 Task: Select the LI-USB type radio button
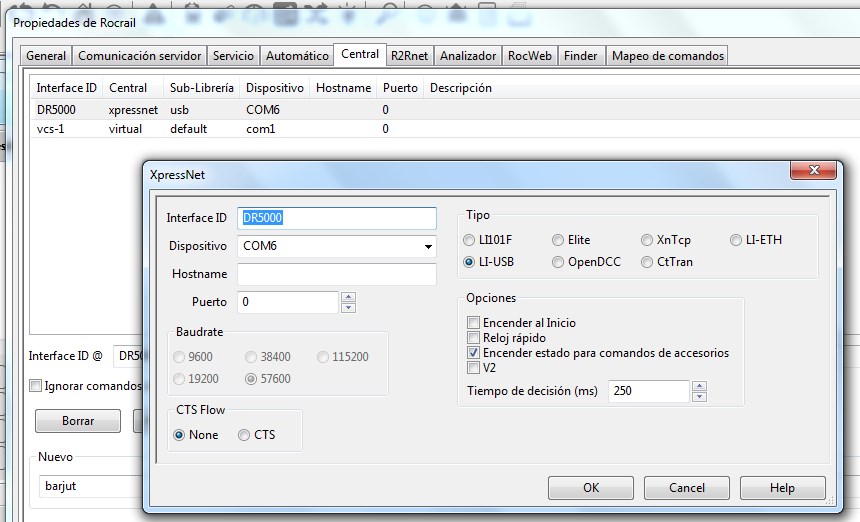click(x=469, y=262)
